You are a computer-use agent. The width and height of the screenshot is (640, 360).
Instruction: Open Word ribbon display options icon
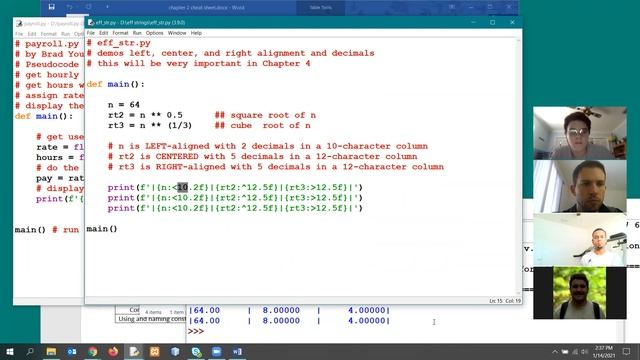coord(452,7)
